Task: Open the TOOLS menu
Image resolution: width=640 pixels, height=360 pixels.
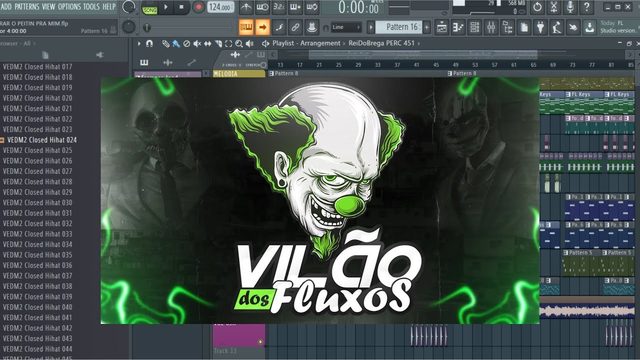Action: point(91,7)
